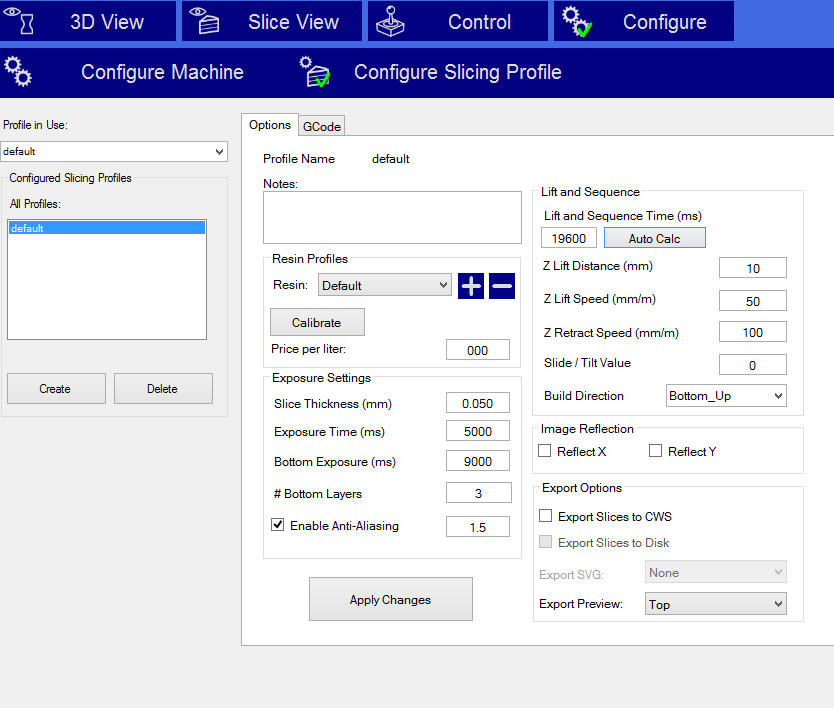The height and width of the screenshot is (708, 834).
Task: Click the Configure gears icon
Action: point(576,21)
